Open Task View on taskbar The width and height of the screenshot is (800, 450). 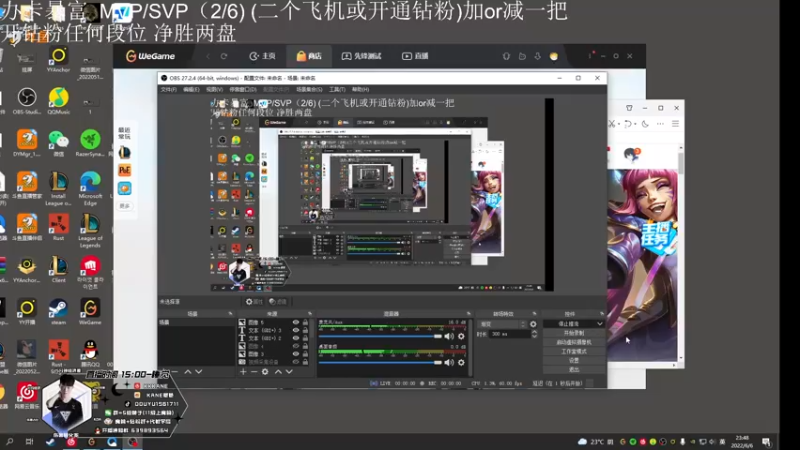(x=29, y=441)
